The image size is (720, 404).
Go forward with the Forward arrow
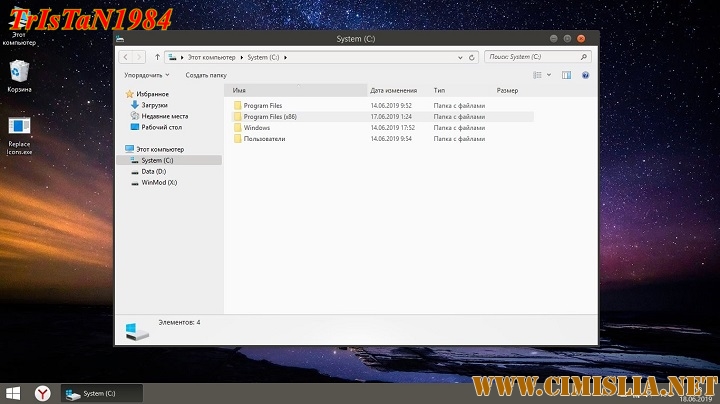pyautogui.click(x=139, y=57)
